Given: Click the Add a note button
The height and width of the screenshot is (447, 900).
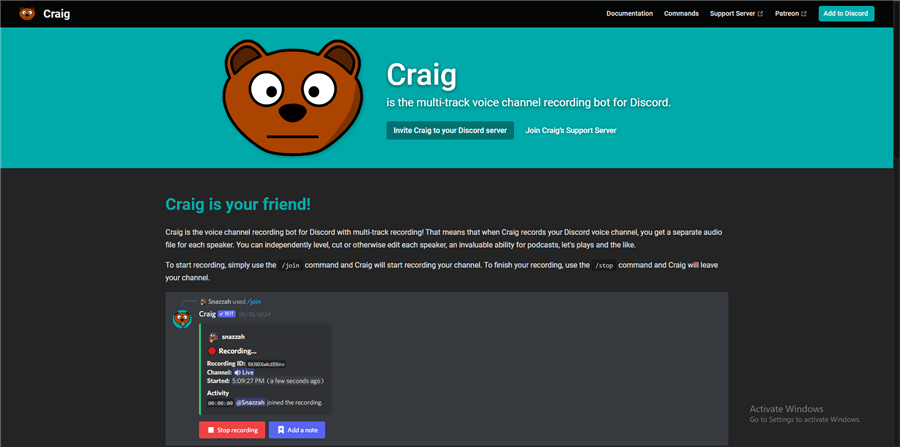Looking at the screenshot, I should coord(297,430).
